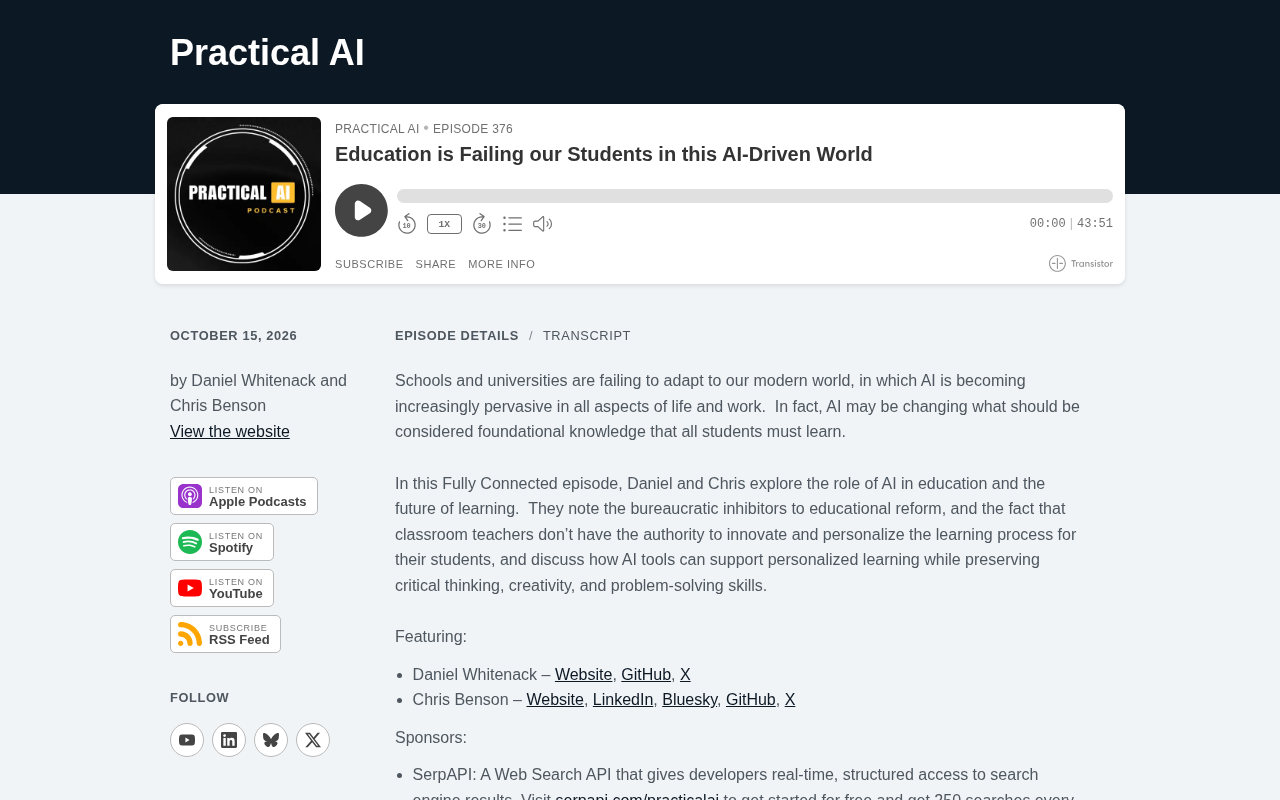Viewport: 1280px width, 800px height.
Task: Open Chris Benson's X link
Action: coord(790,700)
